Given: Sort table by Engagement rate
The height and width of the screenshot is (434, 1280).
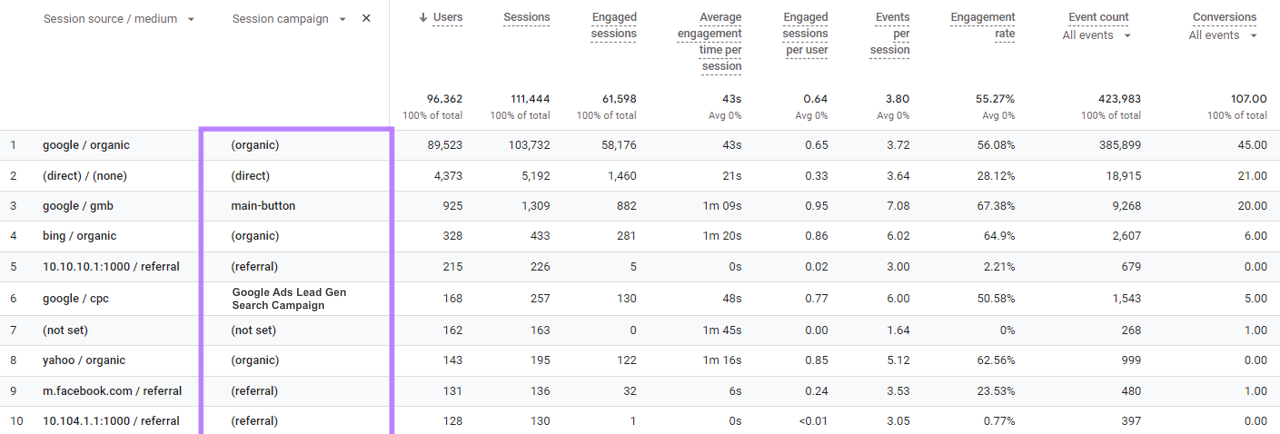Looking at the screenshot, I should (x=982, y=25).
